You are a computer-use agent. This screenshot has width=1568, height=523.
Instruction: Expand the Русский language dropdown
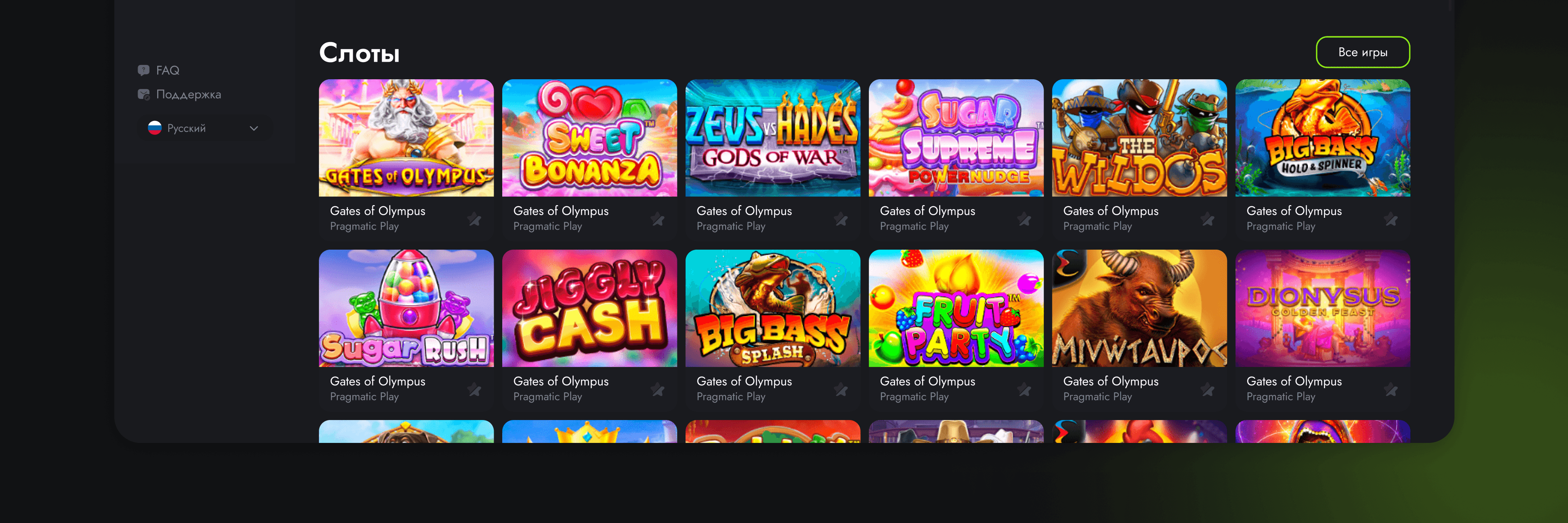tap(203, 128)
